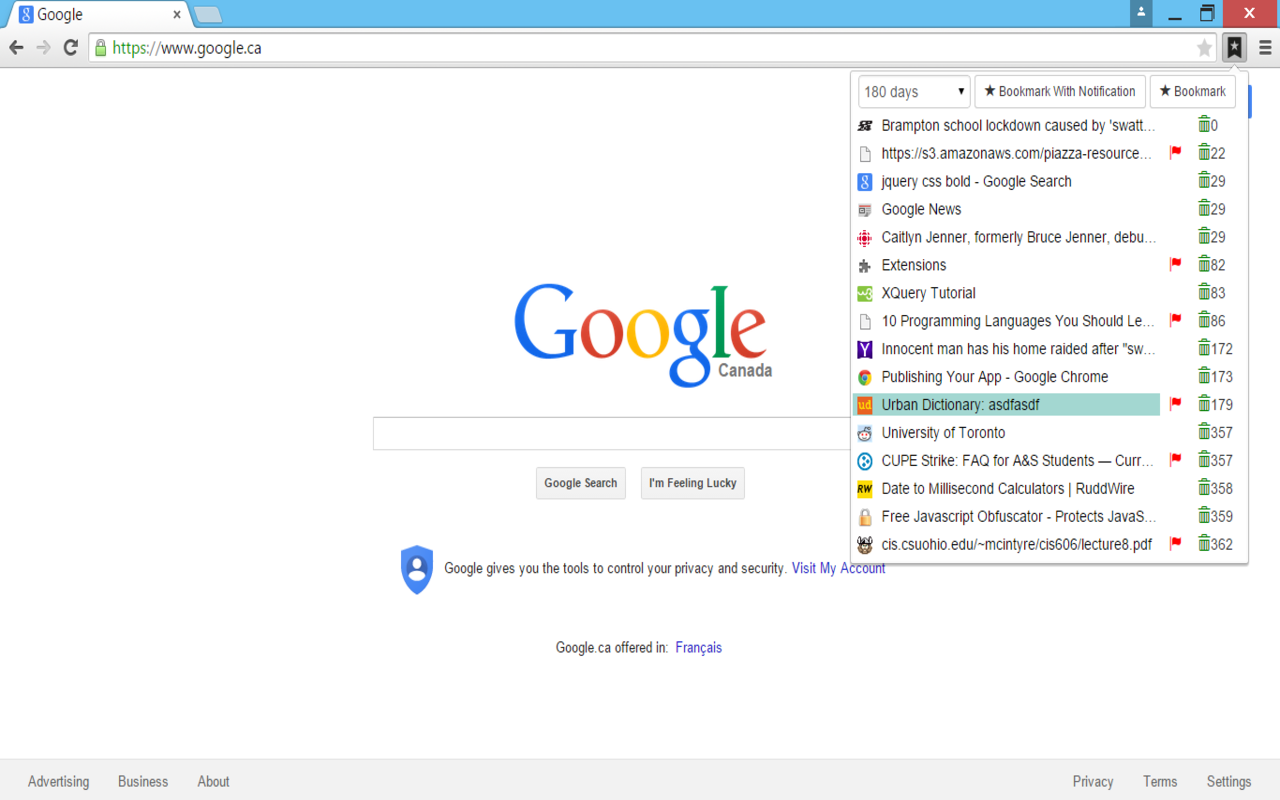Switch Google to Français
The image size is (1280, 800).
pos(698,648)
